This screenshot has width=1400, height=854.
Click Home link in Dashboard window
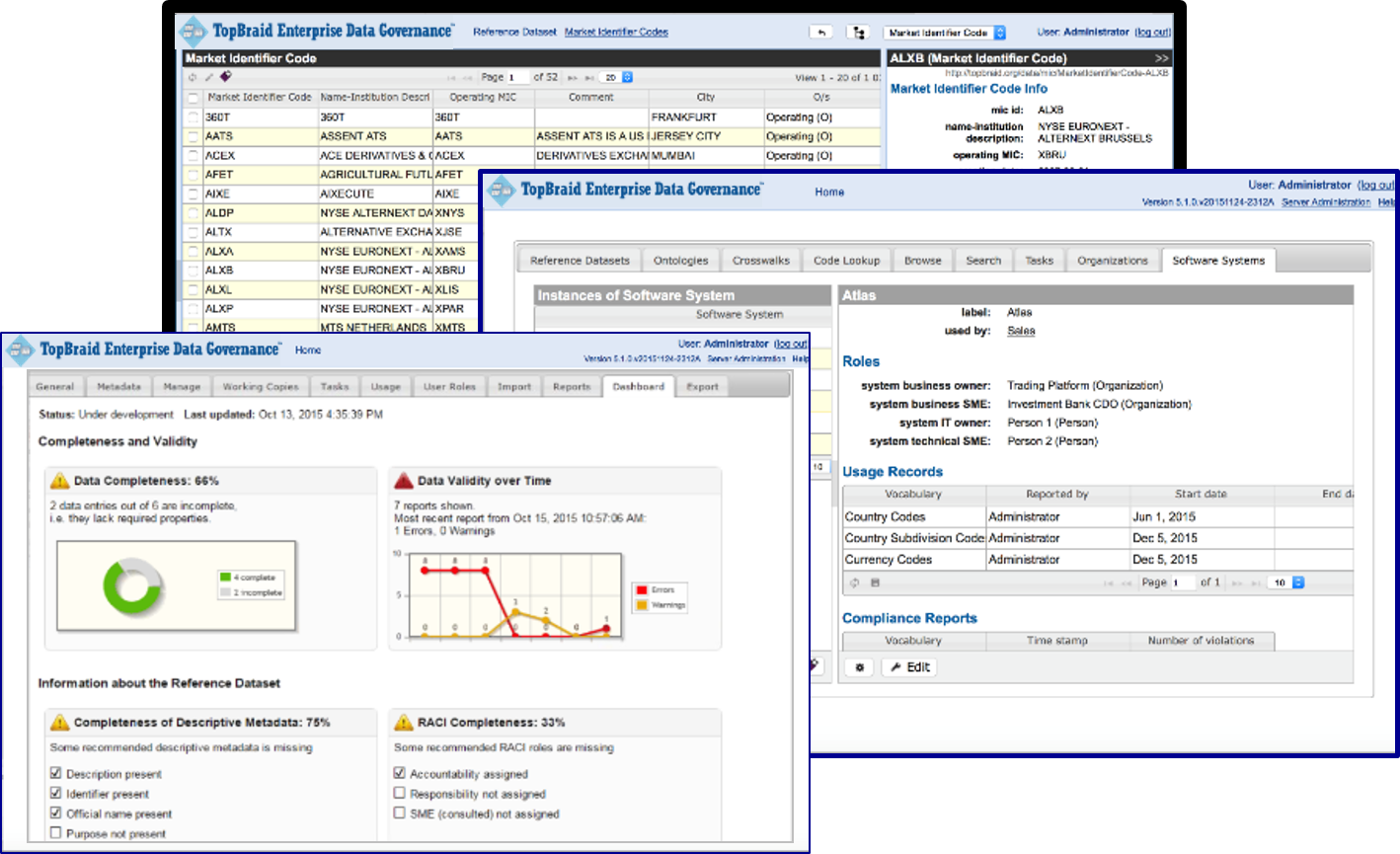point(308,349)
